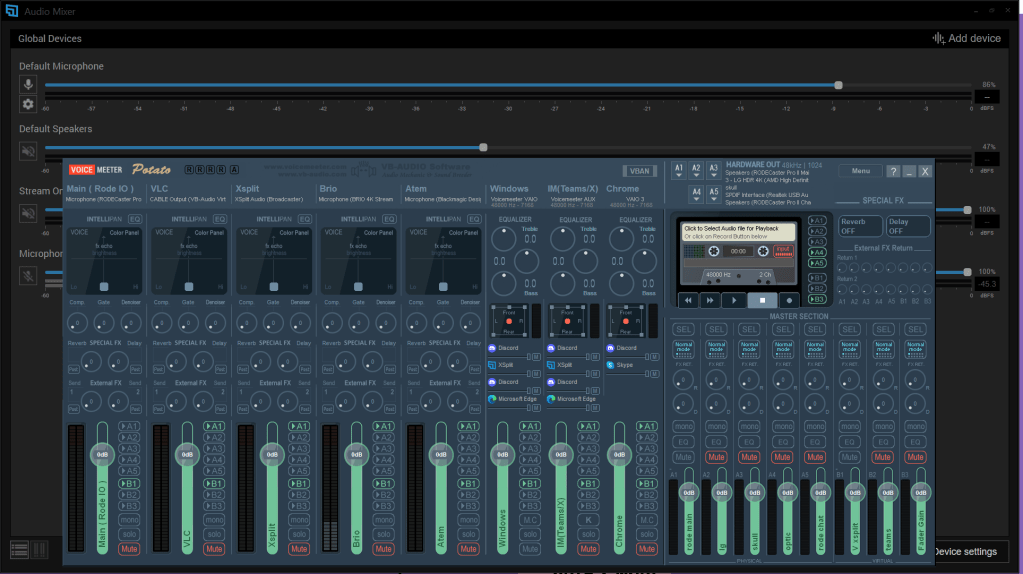Toggle Reverb OFF special FX
The image size is (1023, 574).
859,226
